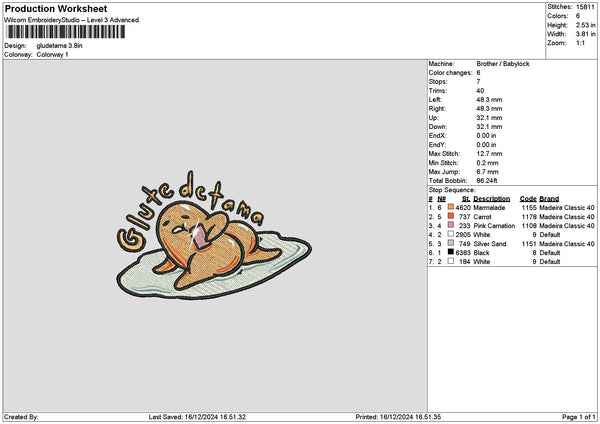Click the thread code '1178'

pos(530,217)
